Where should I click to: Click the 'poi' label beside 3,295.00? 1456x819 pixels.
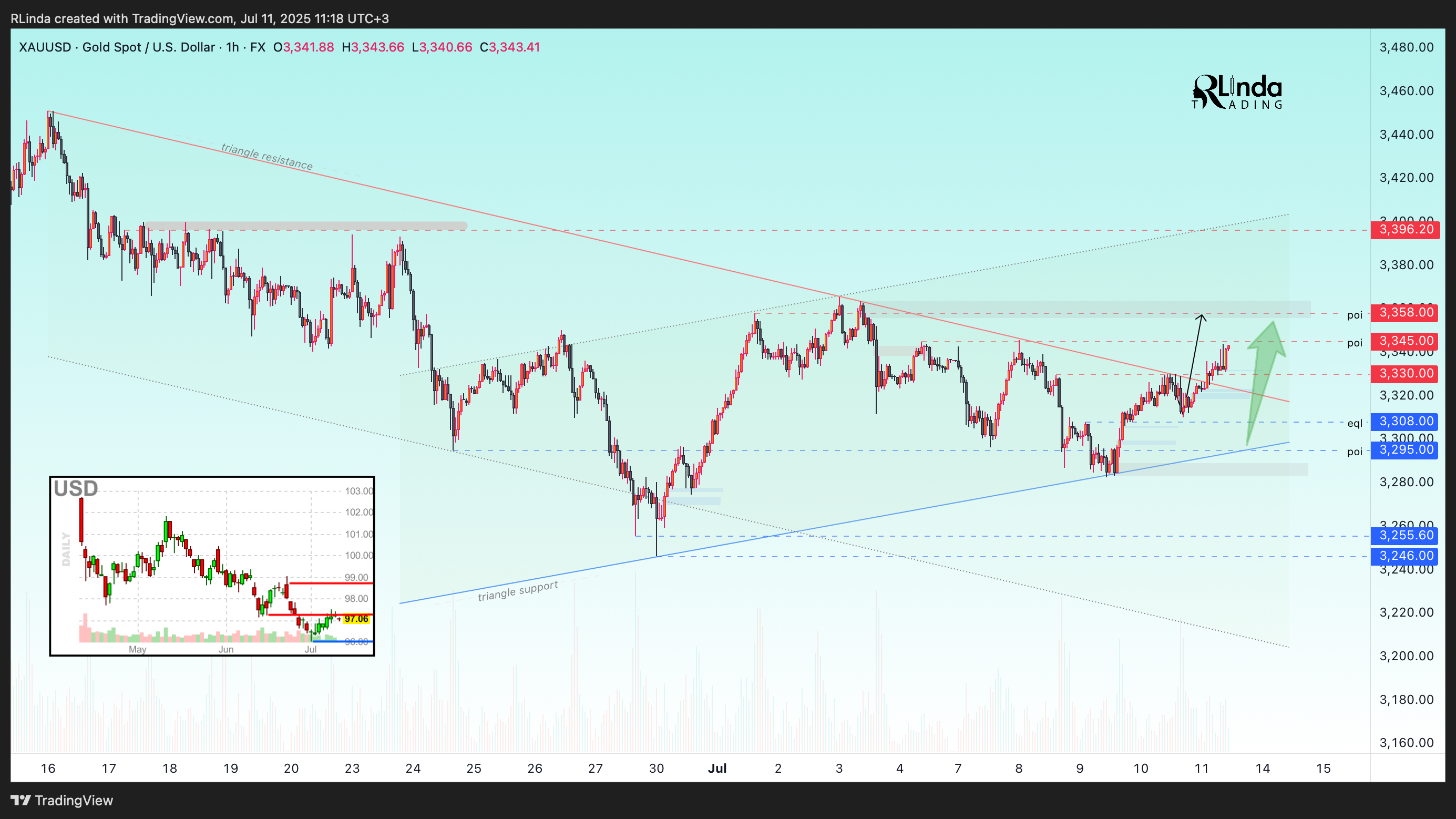tap(1355, 452)
